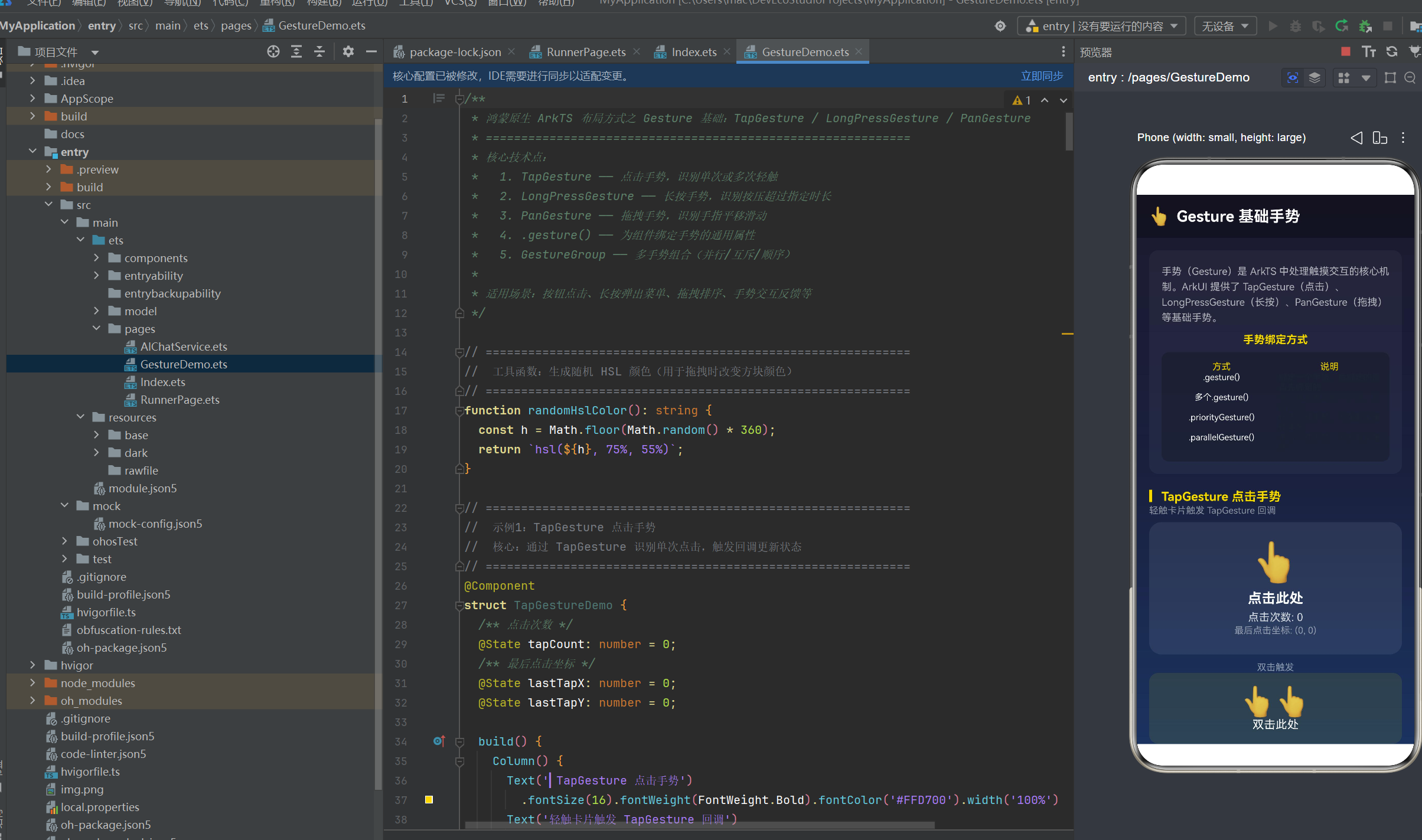The height and width of the screenshot is (840, 1422).
Task: Click the 立即同步 sync link
Action: (1042, 76)
